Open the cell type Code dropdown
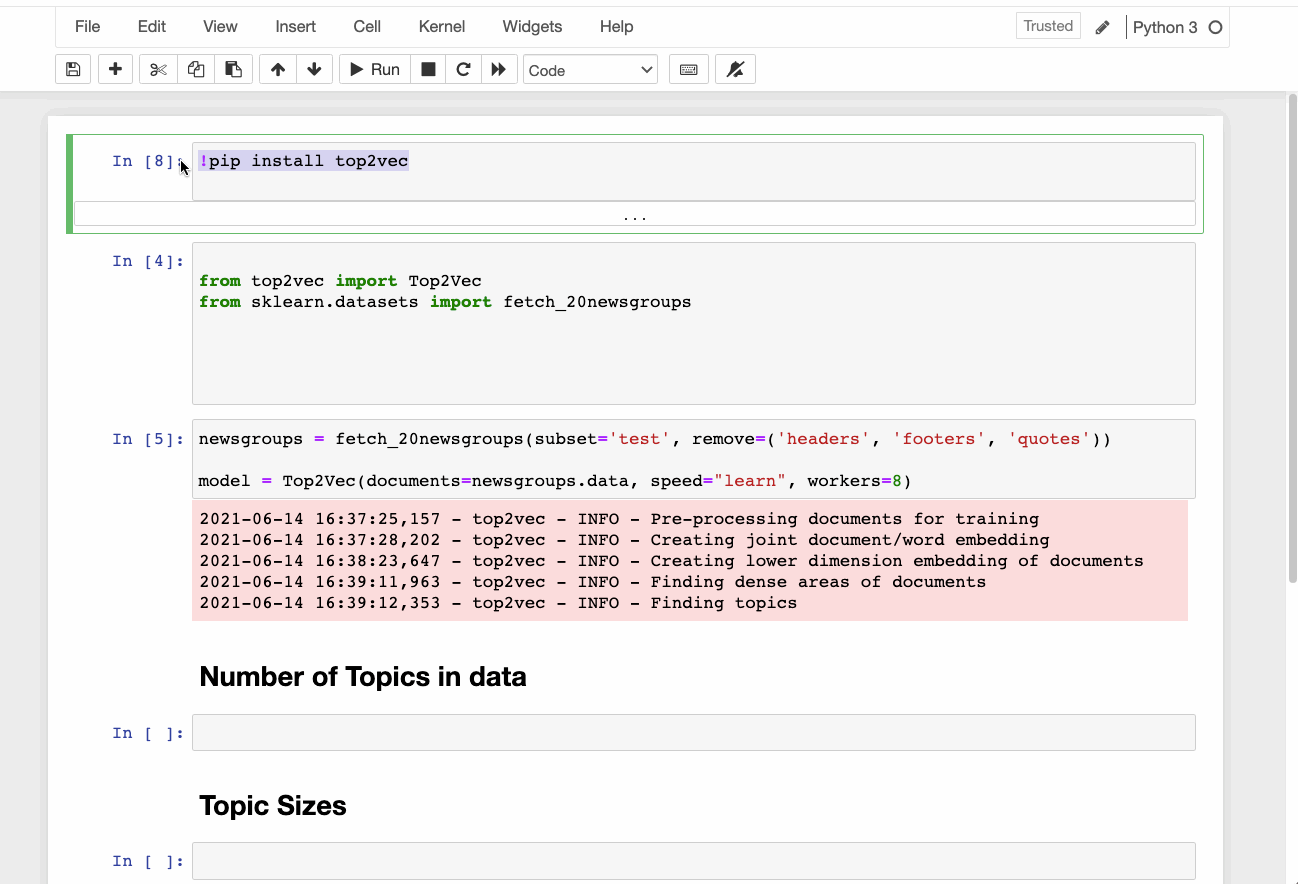Viewport: 1298px width, 884px height. [x=590, y=70]
